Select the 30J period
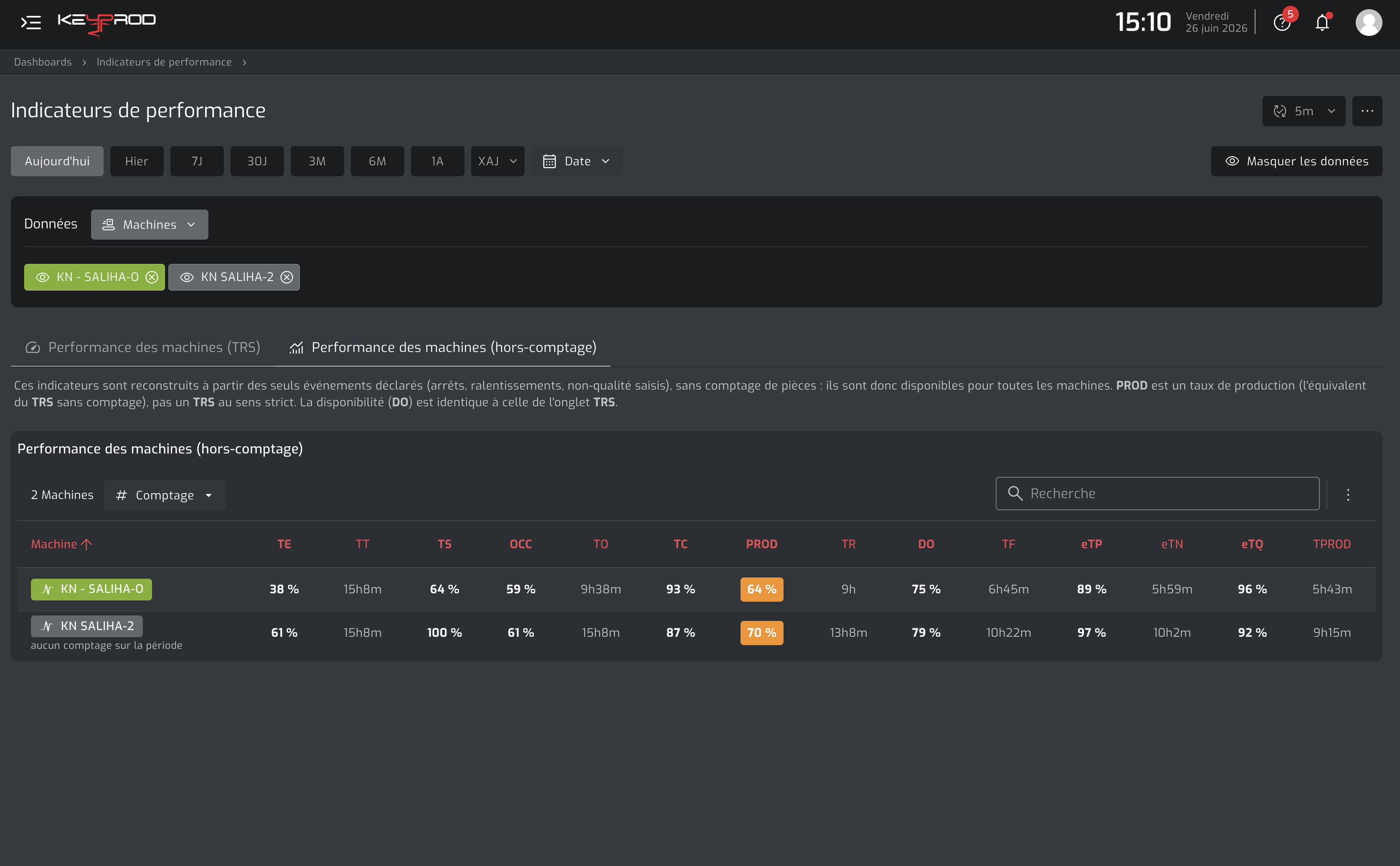 (257, 161)
